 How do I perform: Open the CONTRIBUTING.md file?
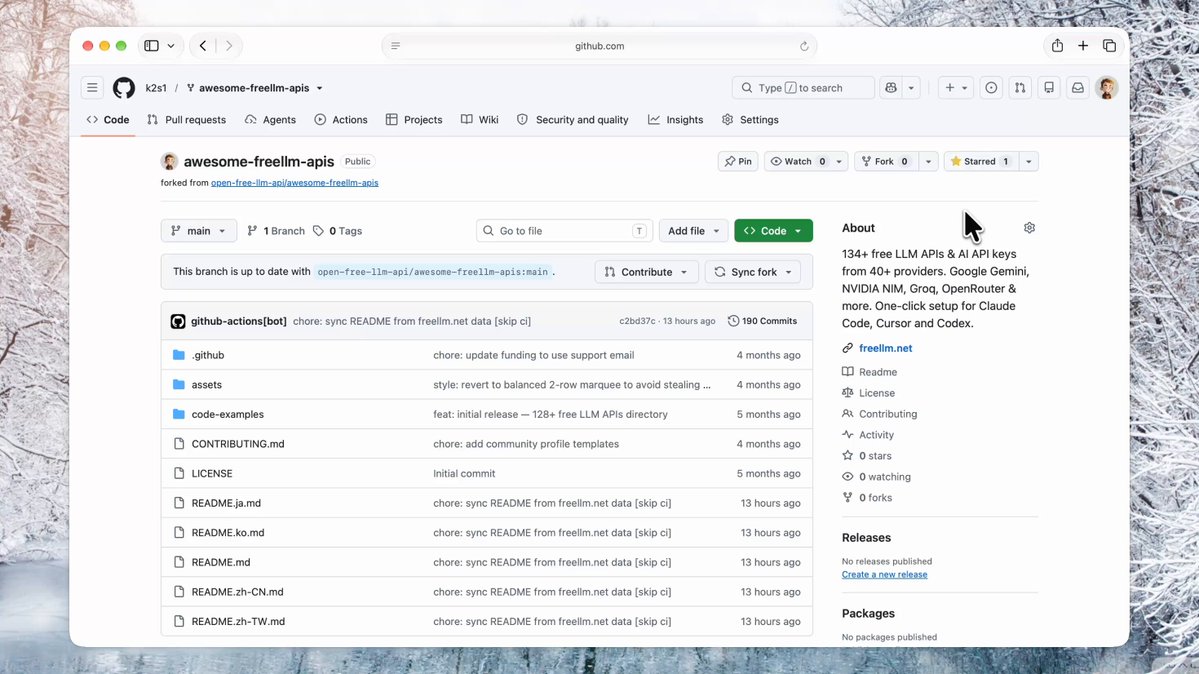tap(238, 444)
